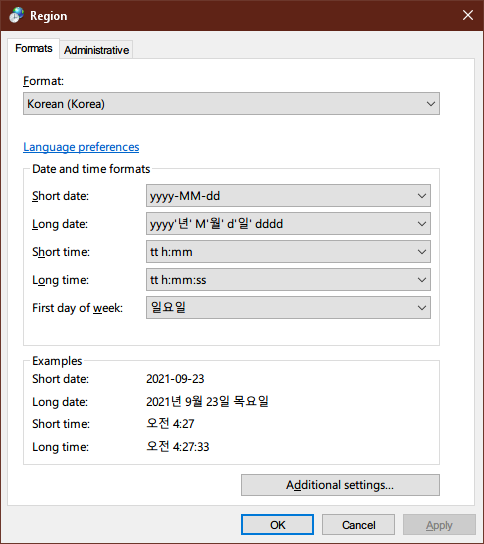Expand the Short date format dropdown
The height and width of the screenshot is (544, 484).
tap(288, 196)
